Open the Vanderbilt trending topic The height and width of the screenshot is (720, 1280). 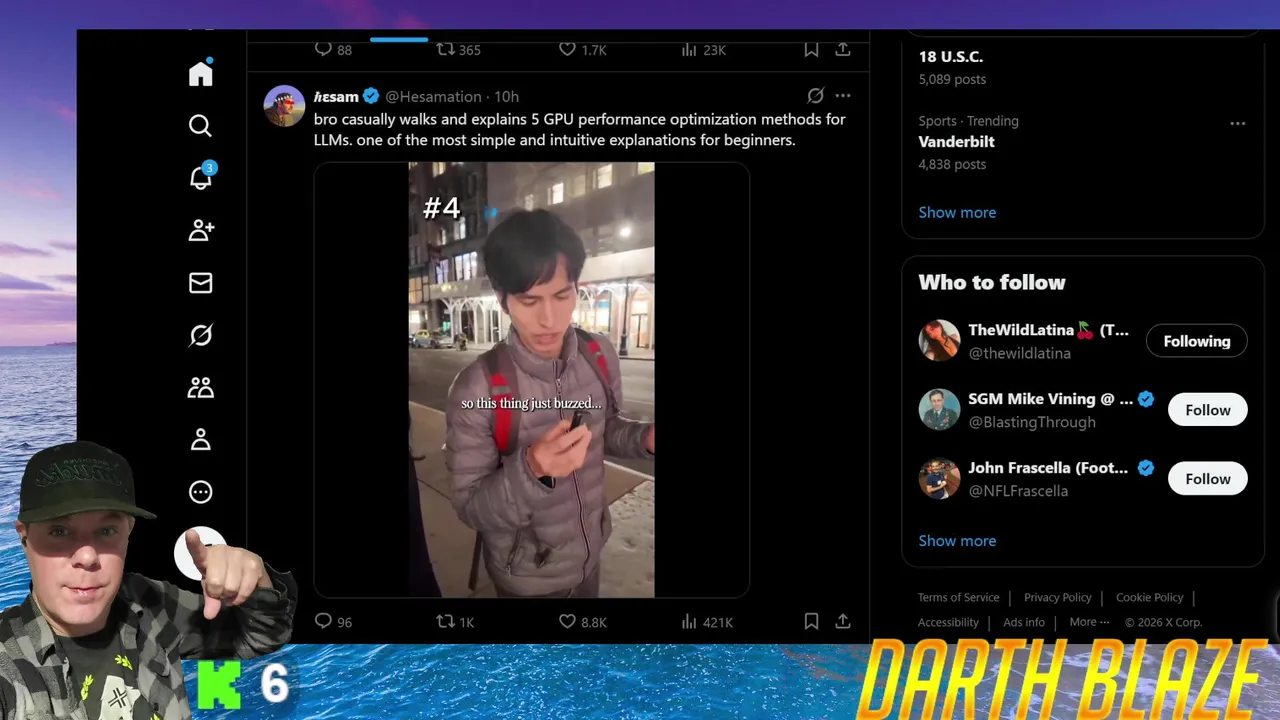click(x=956, y=142)
